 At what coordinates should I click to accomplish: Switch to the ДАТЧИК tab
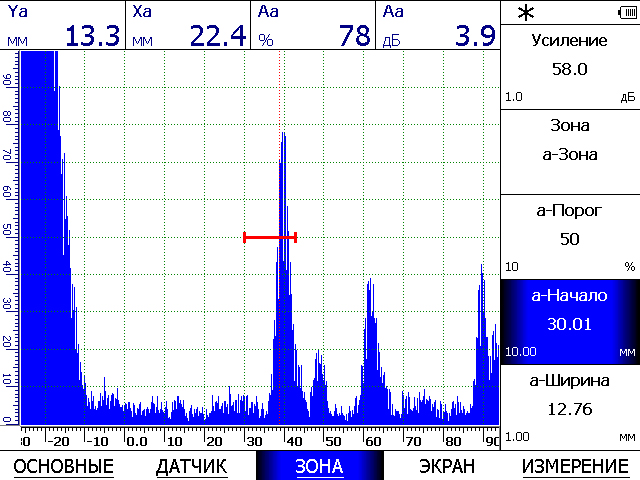tap(191, 466)
